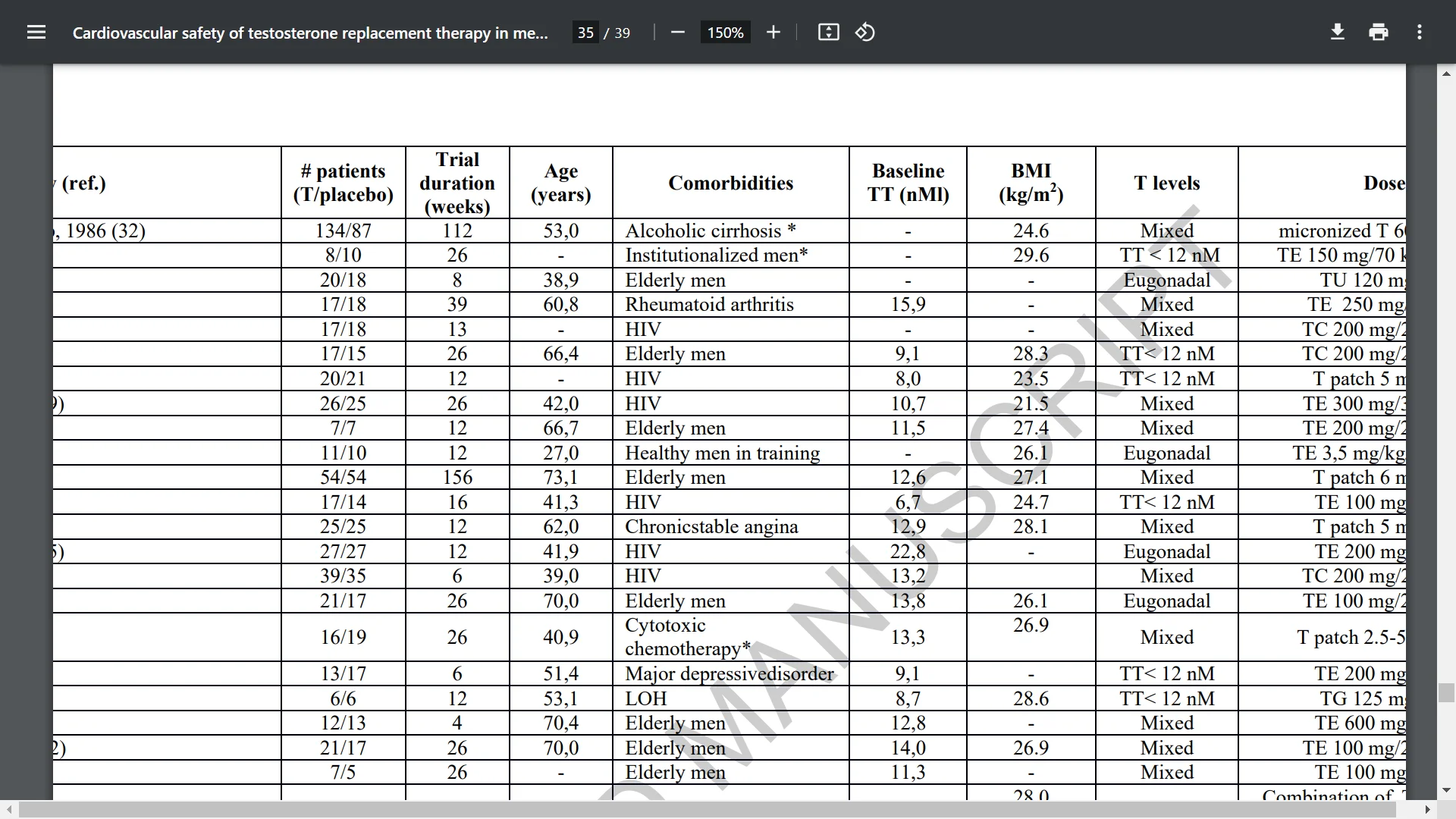Click the '14,0' baseline TT cell
Screen dimensions: 1456x819
pos(908,748)
